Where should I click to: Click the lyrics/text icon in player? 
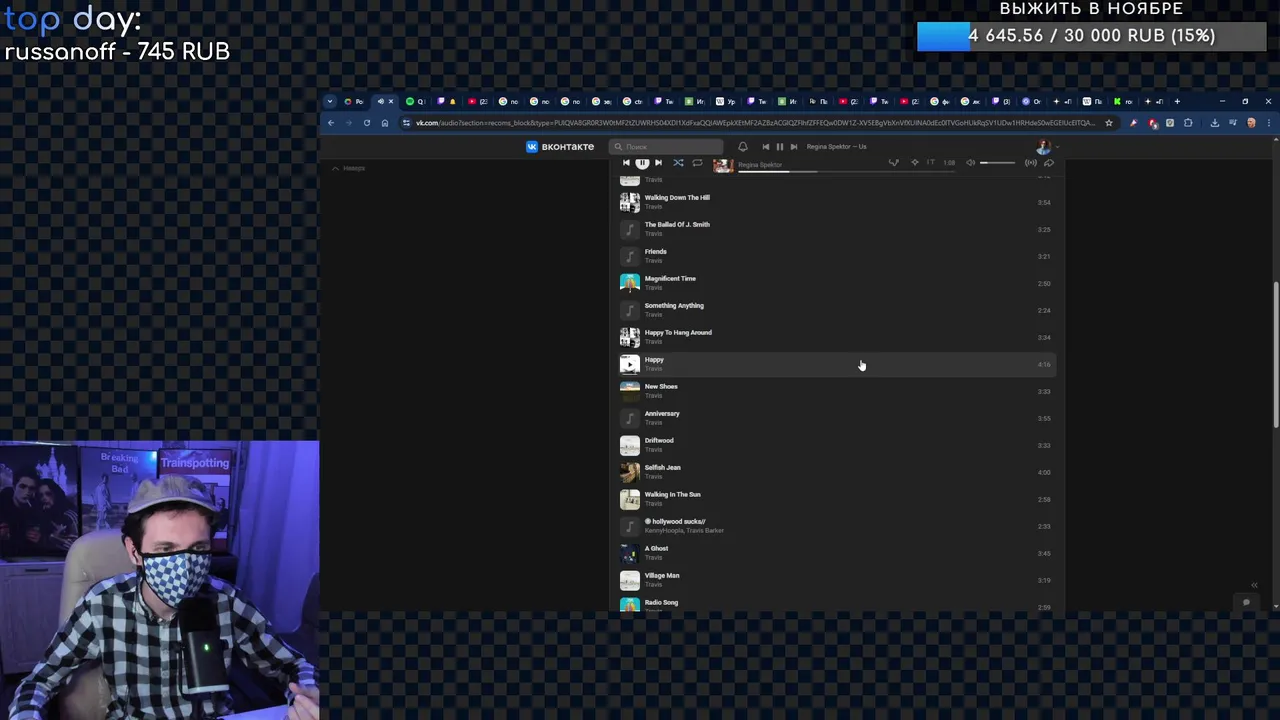pyautogui.click(x=930, y=163)
